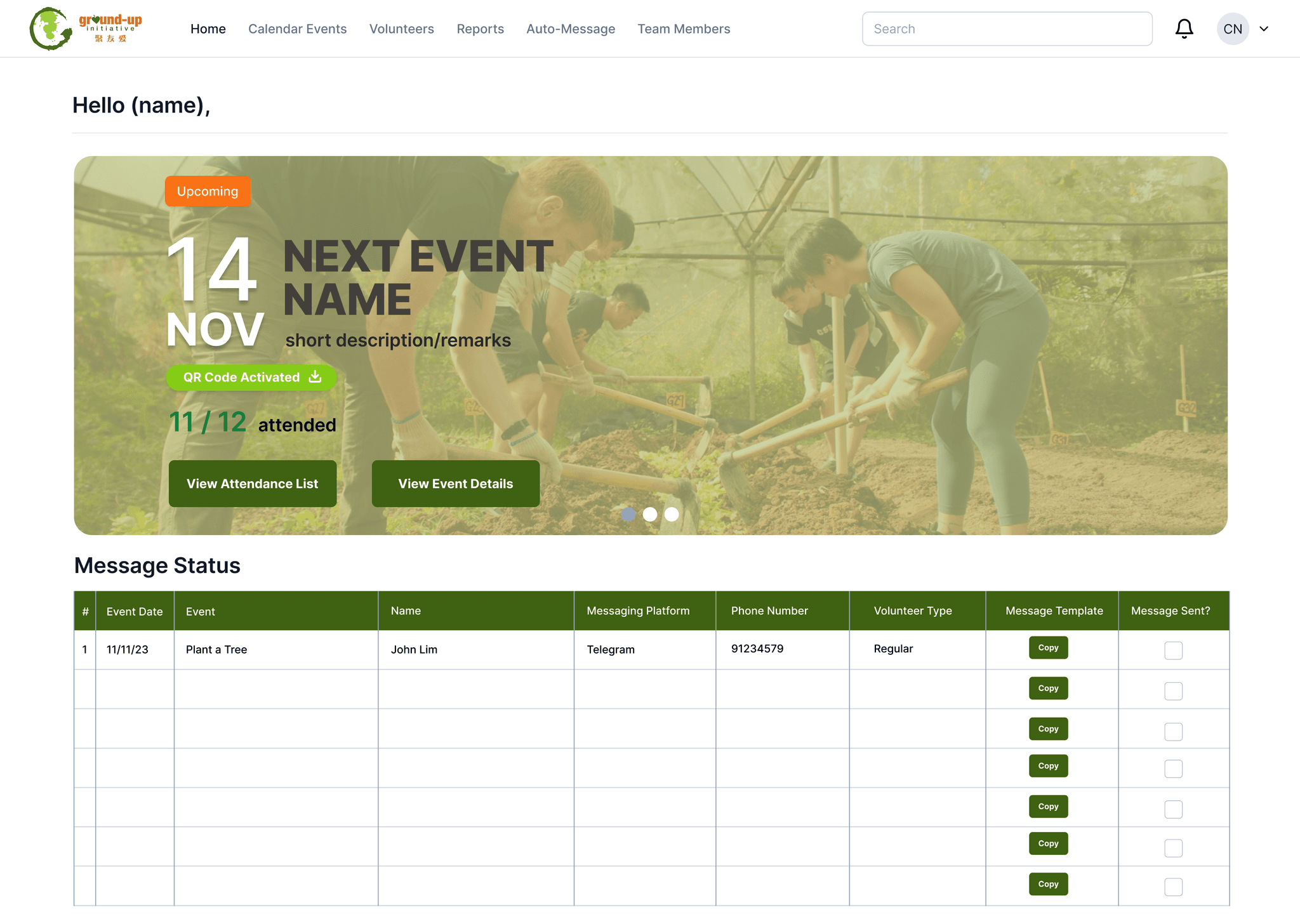Go to the Home tab
The image size is (1300, 924).
click(x=208, y=29)
